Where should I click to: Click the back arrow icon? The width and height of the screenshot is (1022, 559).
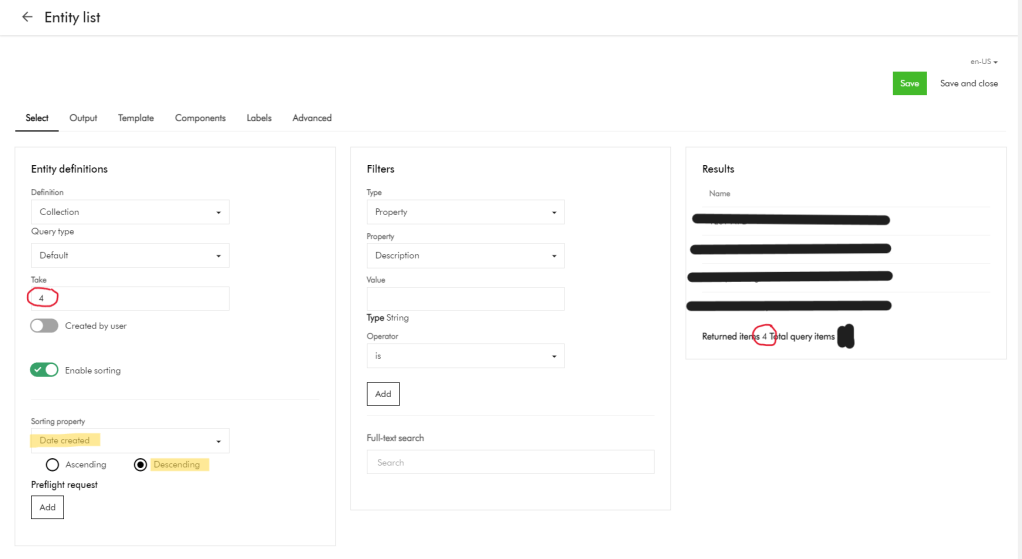click(27, 17)
